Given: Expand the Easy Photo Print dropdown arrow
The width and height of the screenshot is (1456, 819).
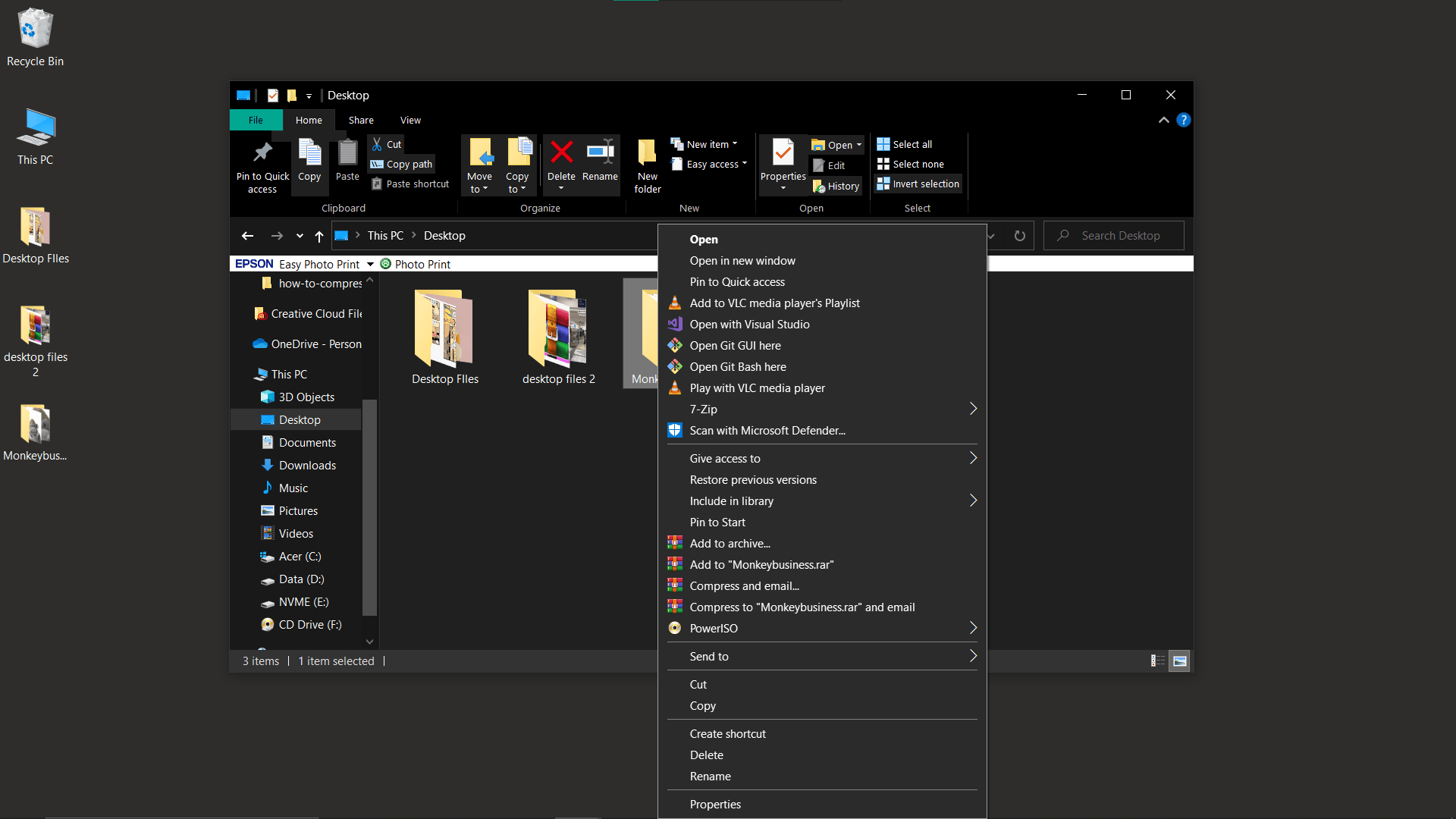Looking at the screenshot, I should [x=370, y=264].
